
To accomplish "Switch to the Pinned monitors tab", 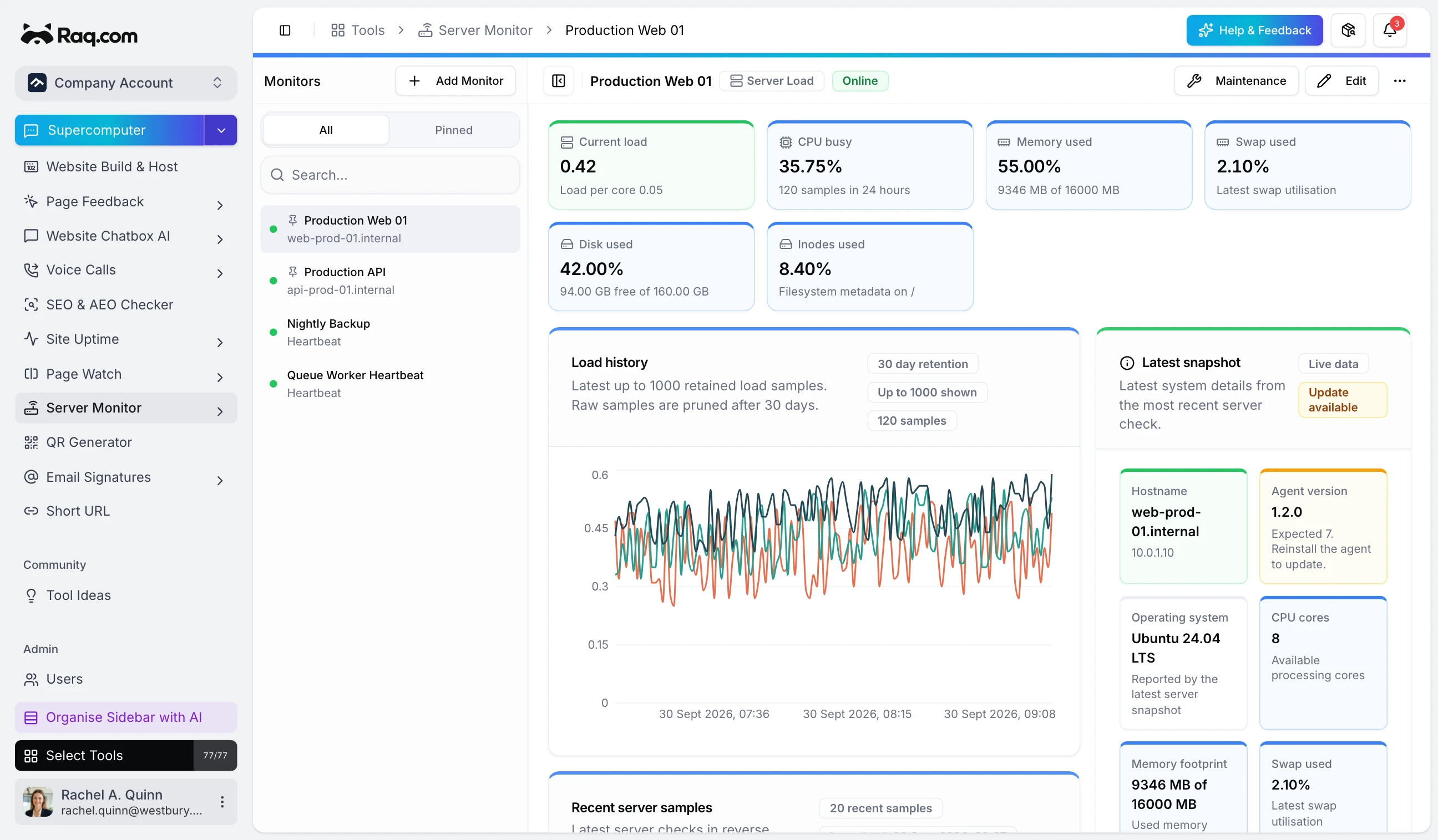I will pos(454,130).
